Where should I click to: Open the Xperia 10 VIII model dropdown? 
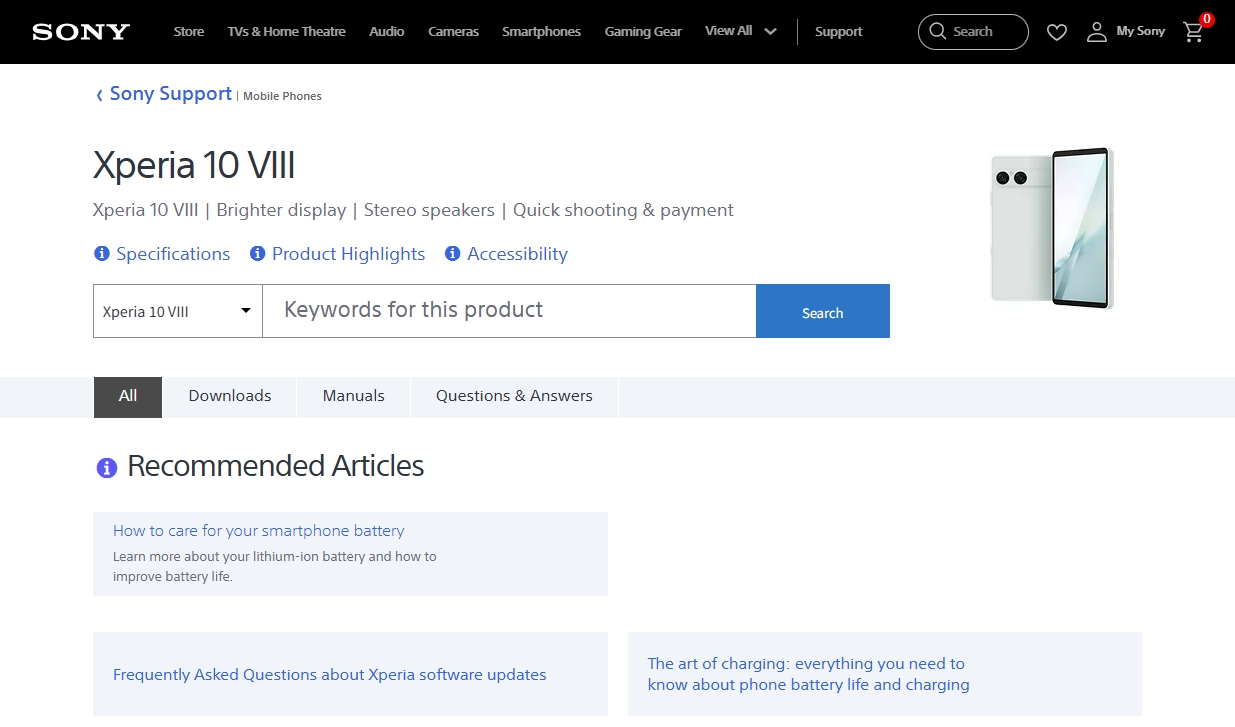(x=178, y=311)
